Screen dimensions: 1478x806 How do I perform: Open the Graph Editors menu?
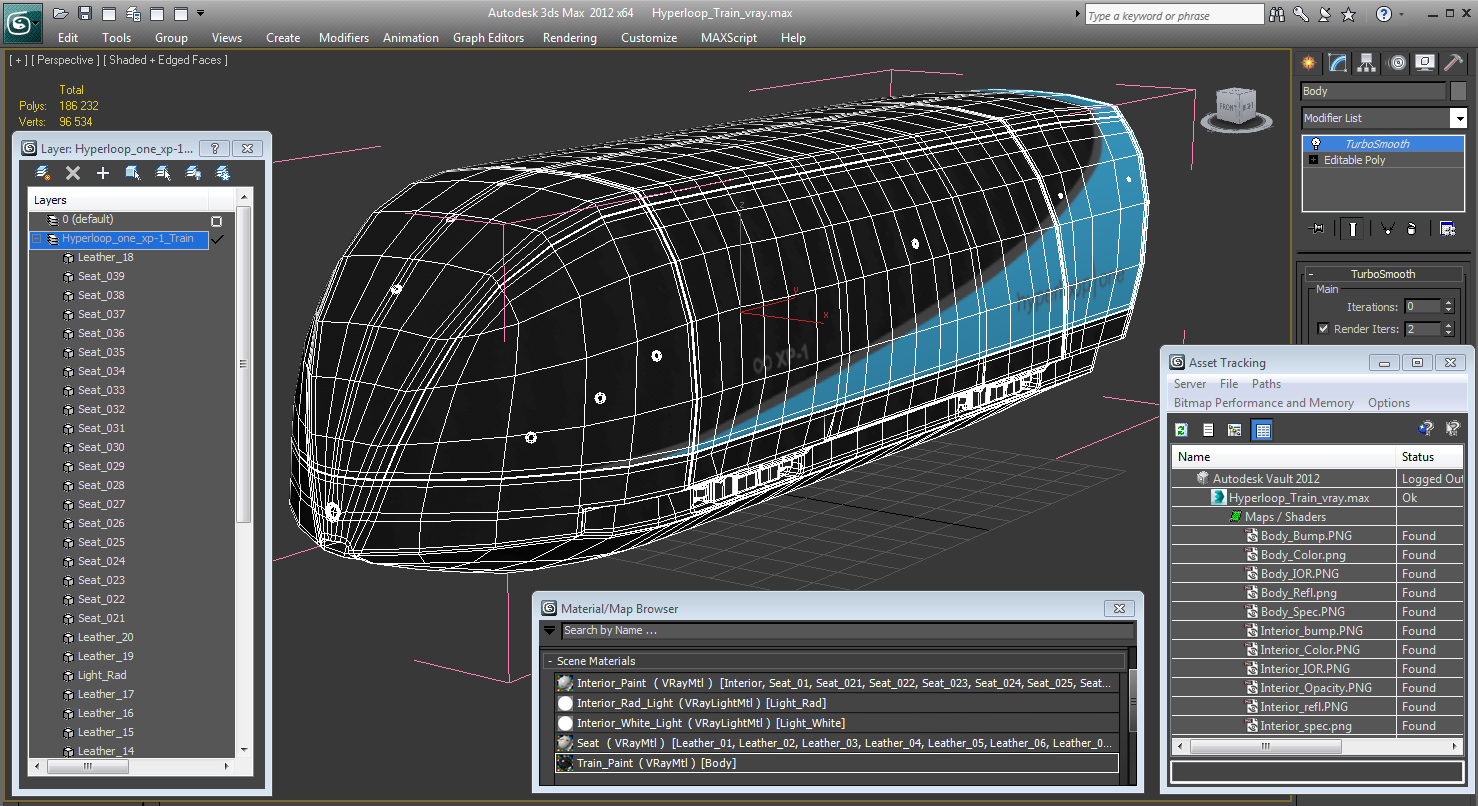(x=488, y=38)
